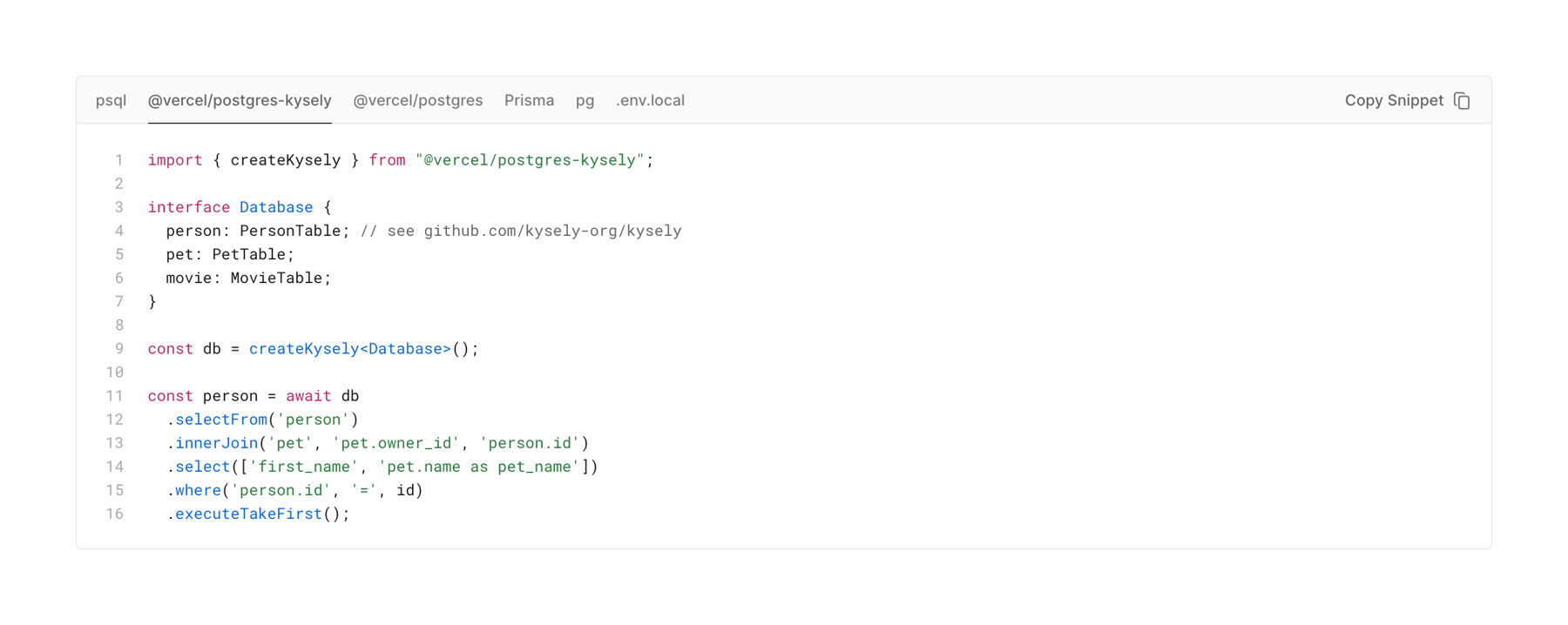The width and height of the screenshot is (1568, 625).
Task: Click the "@vercel/postgres-kysely" import string
Action: click(530, 160)
